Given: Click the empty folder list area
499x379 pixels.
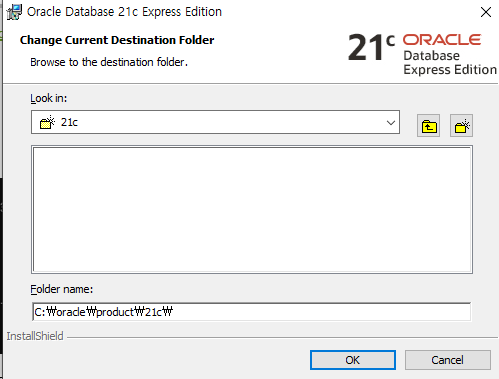Looking at the screenshot, I should [252, 209].
